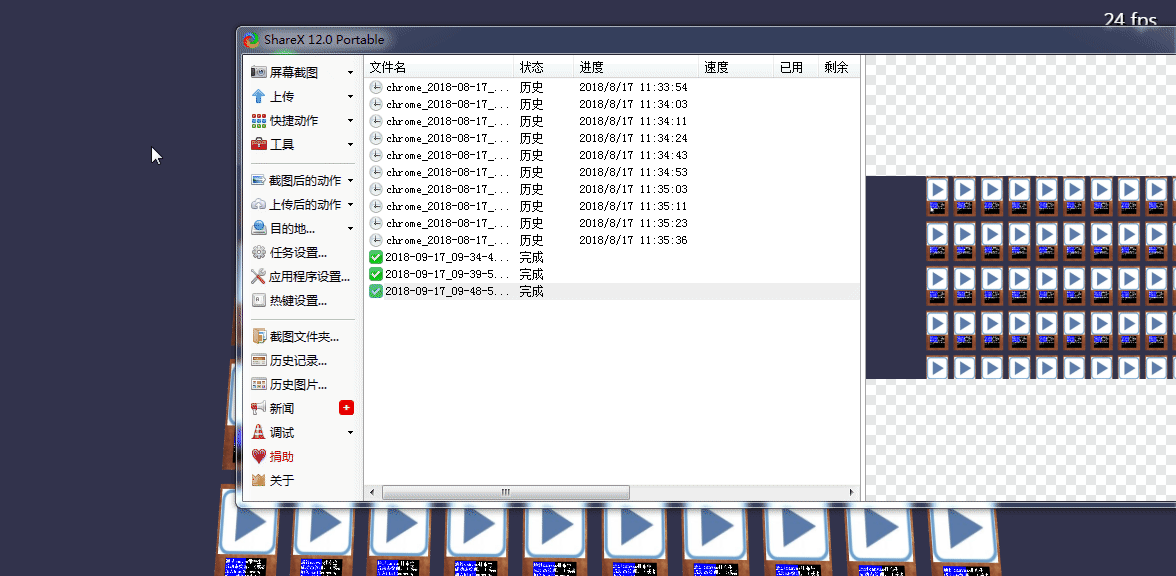Click the donate heart icon
Image resolution: width=1176 pixels, height=576 pixels.
258,457
